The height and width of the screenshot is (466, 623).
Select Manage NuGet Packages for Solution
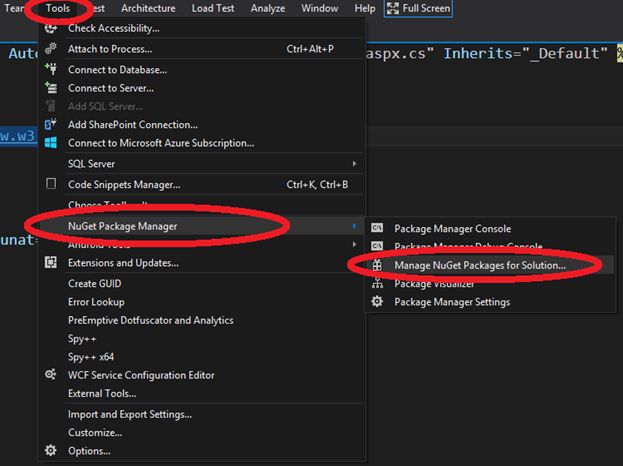point(479,265)
